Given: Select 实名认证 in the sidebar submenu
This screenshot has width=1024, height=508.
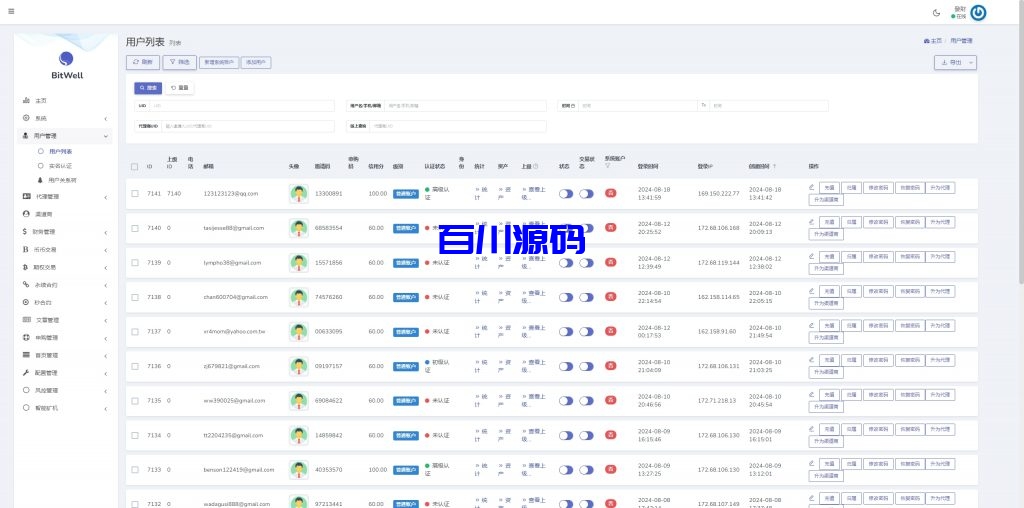Looking at the screenshot, I should pos(61,166).
